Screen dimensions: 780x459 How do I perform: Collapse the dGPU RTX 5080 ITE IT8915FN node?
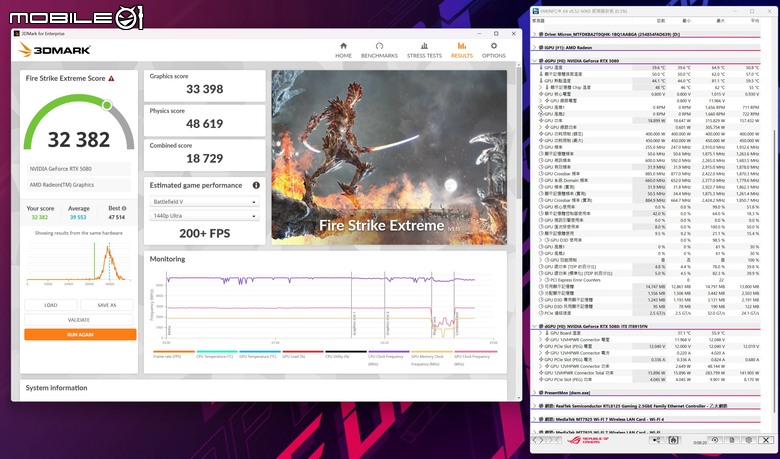click(x=535, y=326)
